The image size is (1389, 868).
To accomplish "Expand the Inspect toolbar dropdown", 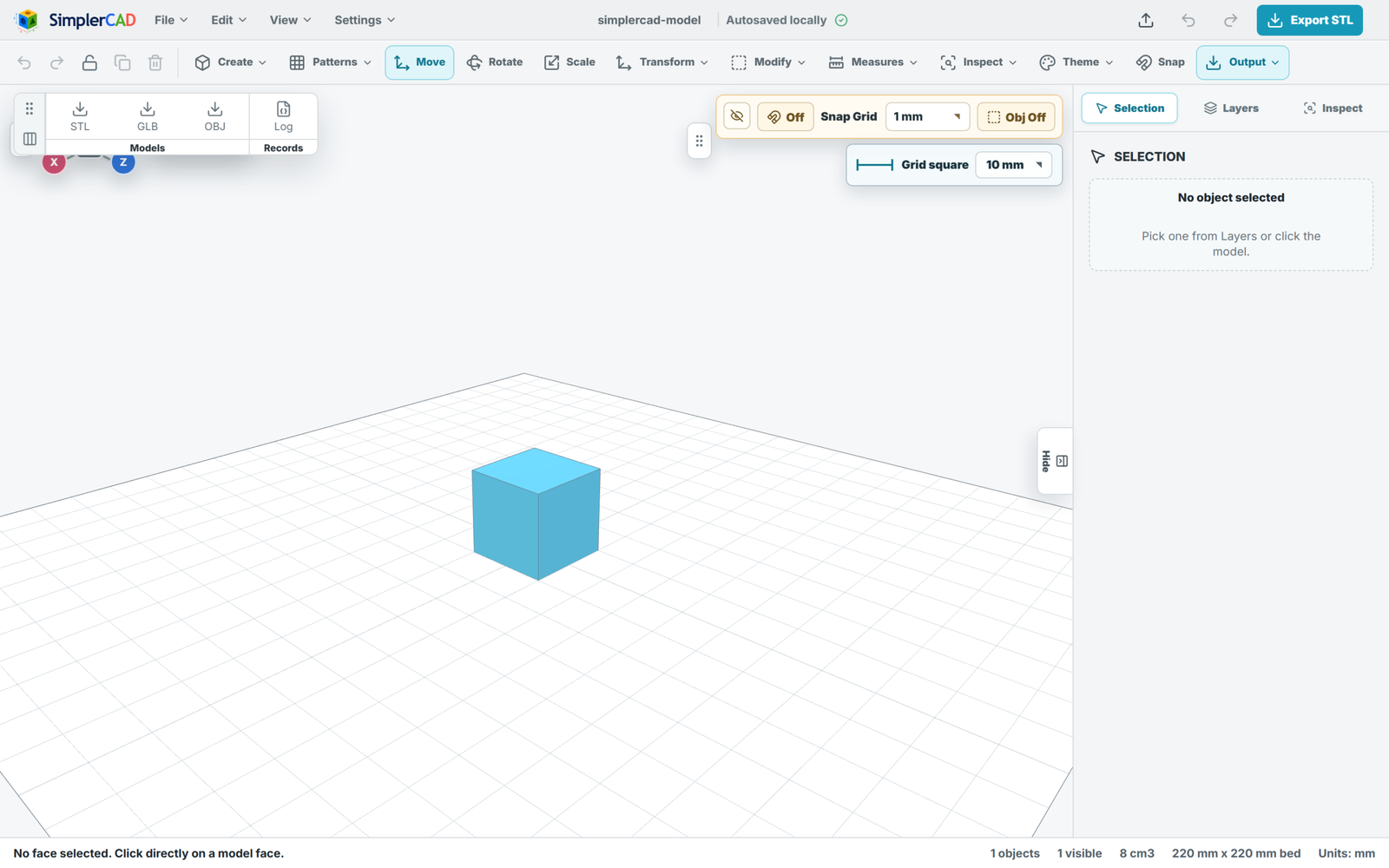I will (x=978, y=62).
